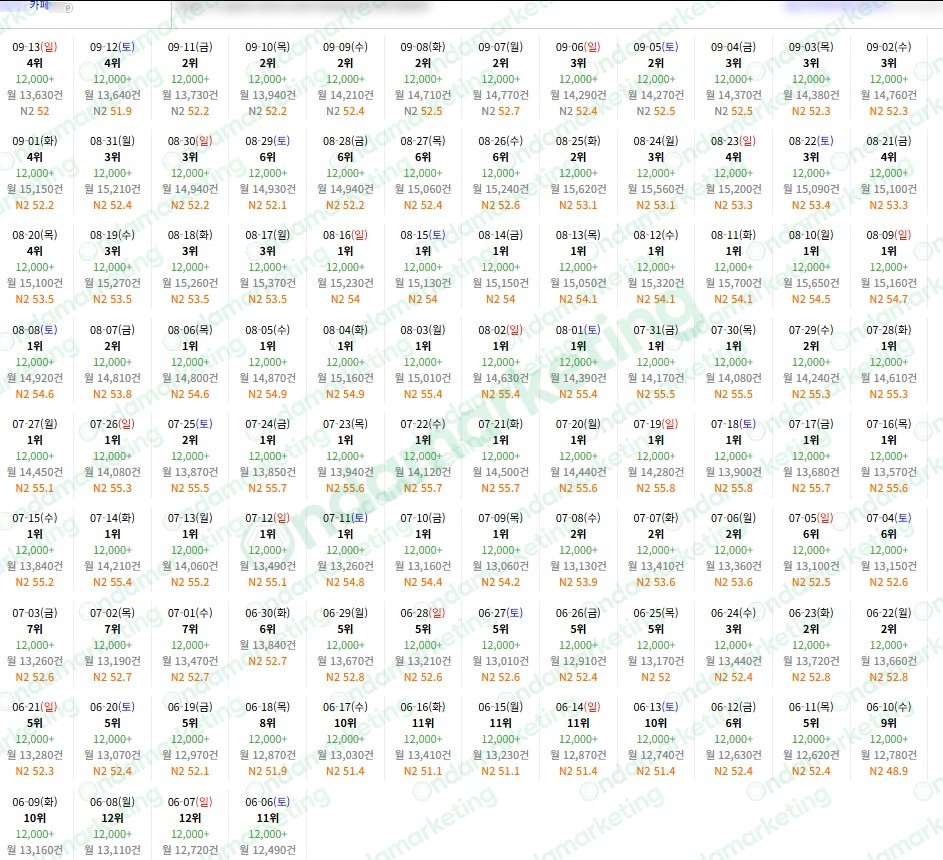Image resolution: width=943 pixels, height=860 pixels.
Task: Select date 08-21(금)
Action: (888, 141)
